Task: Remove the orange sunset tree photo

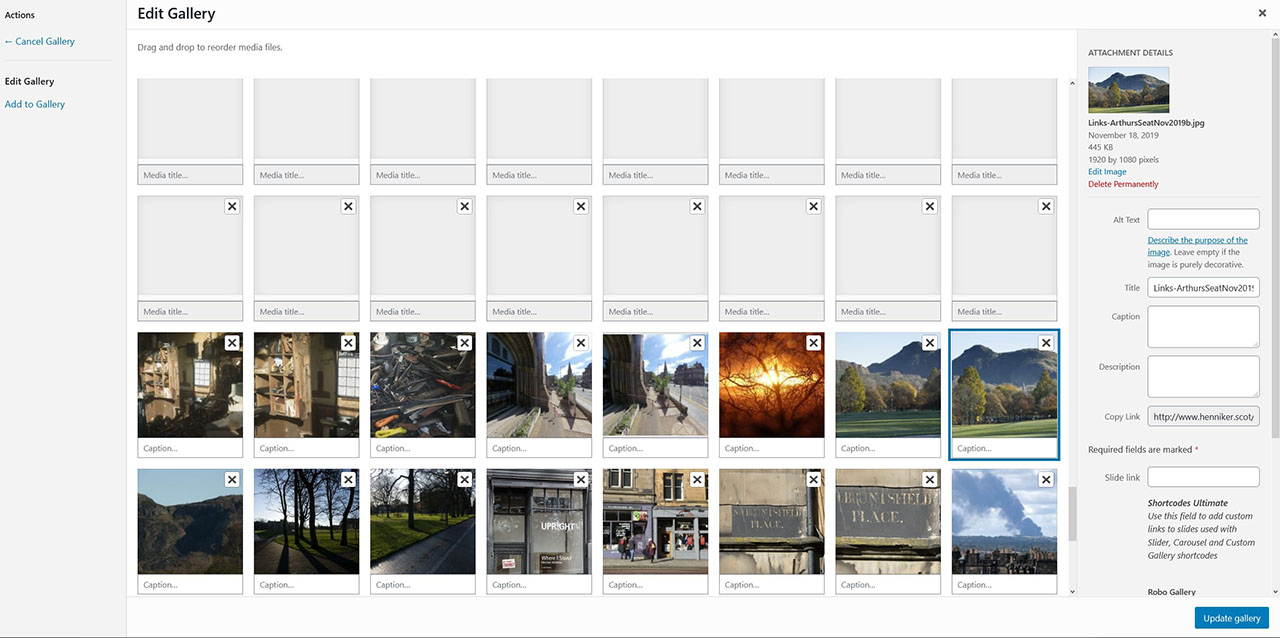Action: tap(813, 342)
